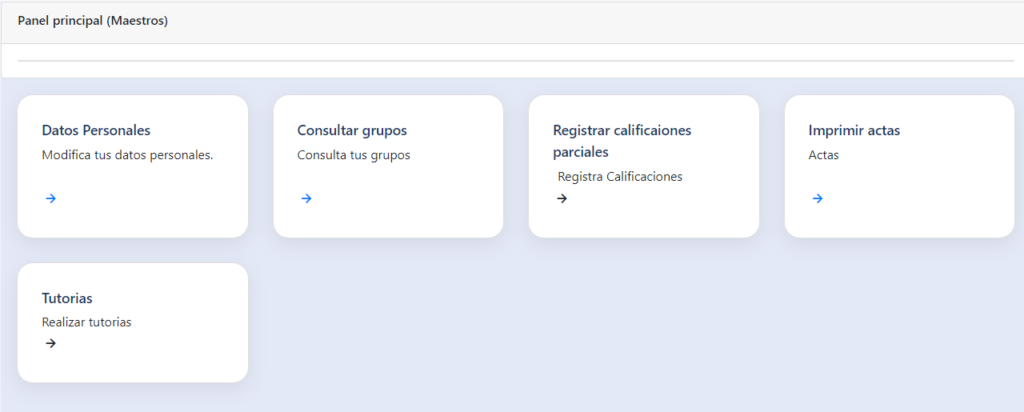1024x412 pixels.
Task: Click the 'Consulta tus grupos' description
Action: click(x=354, y=156)
